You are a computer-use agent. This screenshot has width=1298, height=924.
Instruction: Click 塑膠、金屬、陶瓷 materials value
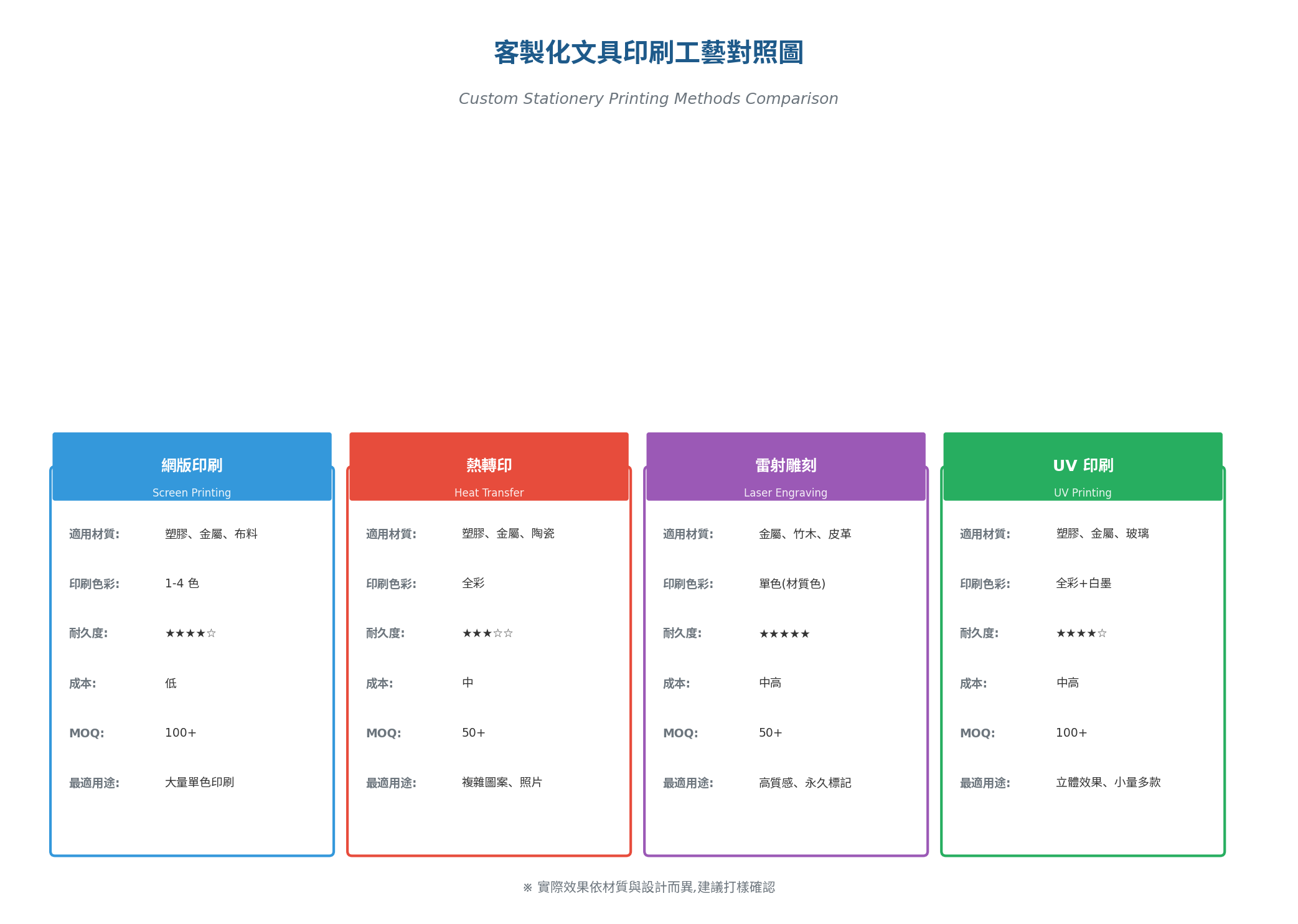point(508,534)
